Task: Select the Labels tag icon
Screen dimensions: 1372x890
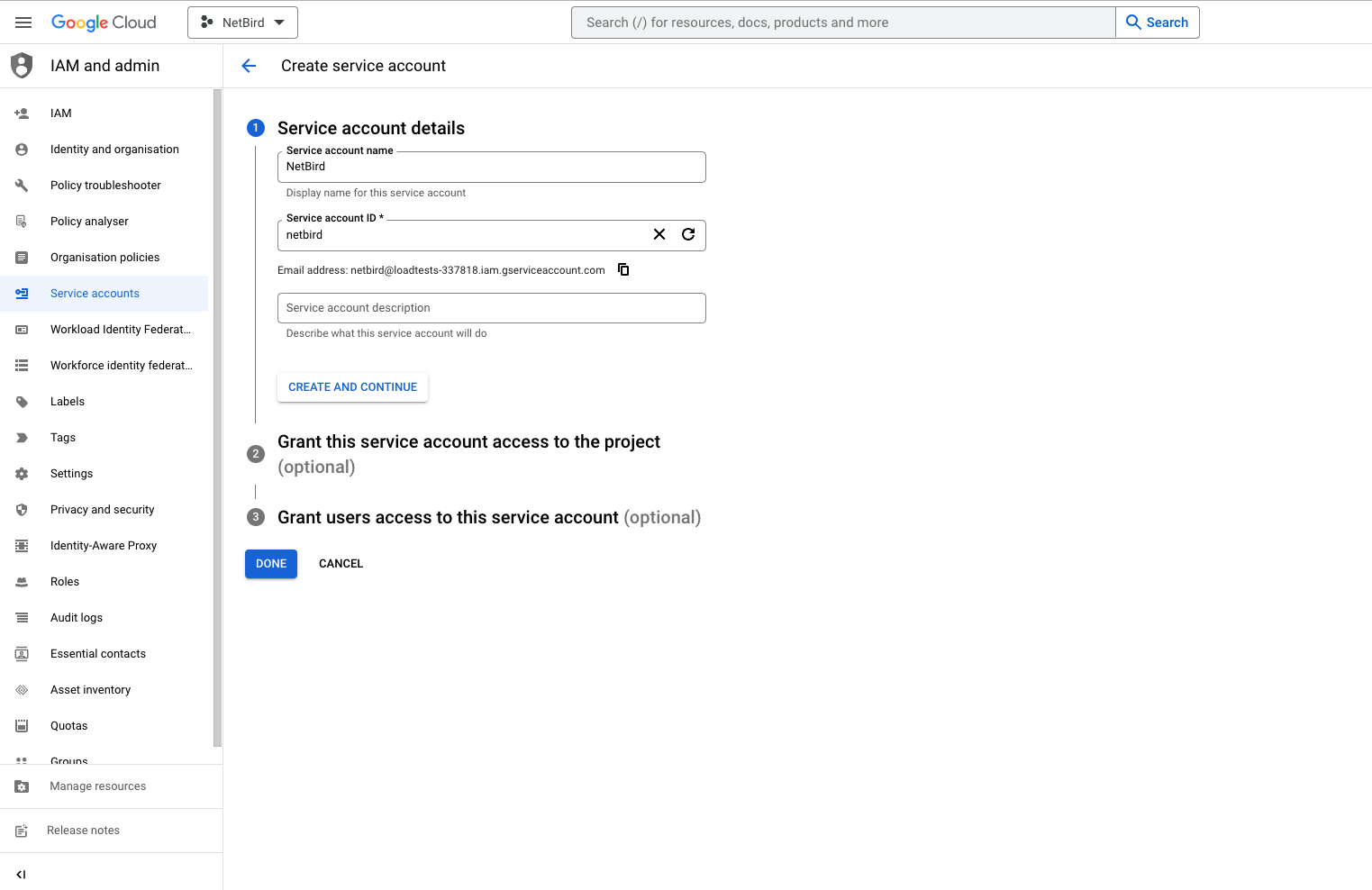Action: (x=22, y=401)
